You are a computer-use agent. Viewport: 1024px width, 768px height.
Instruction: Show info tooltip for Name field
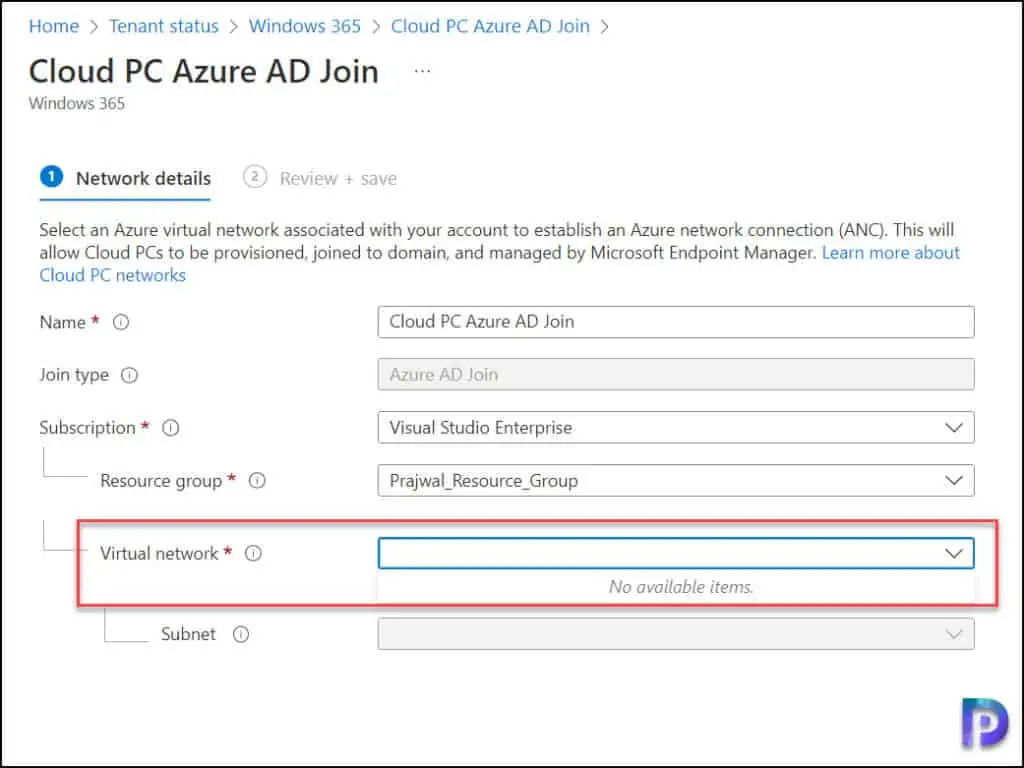click(x=121, y=322)
